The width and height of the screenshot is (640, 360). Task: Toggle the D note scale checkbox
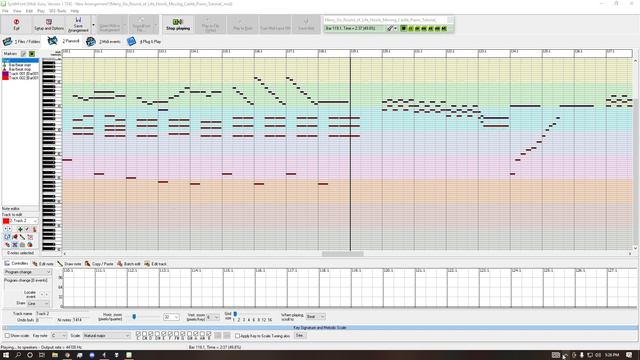[151, 334]
